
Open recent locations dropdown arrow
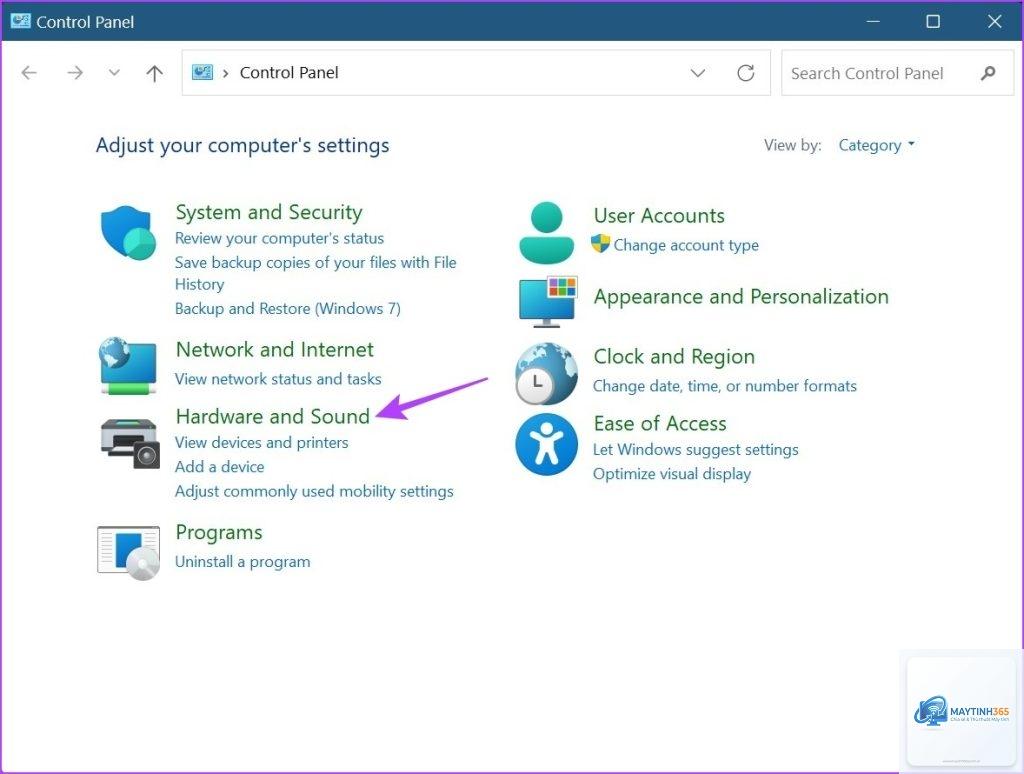[114, 73]
